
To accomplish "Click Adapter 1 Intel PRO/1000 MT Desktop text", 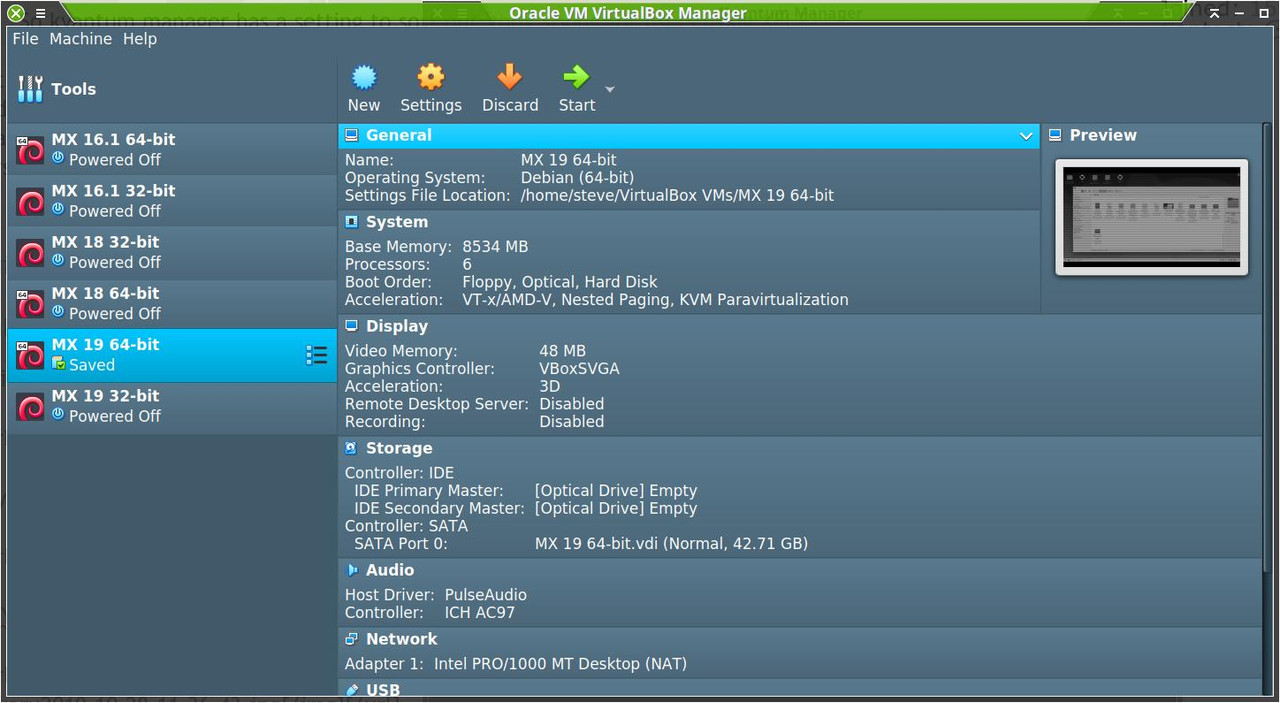I will click(560, 664).
